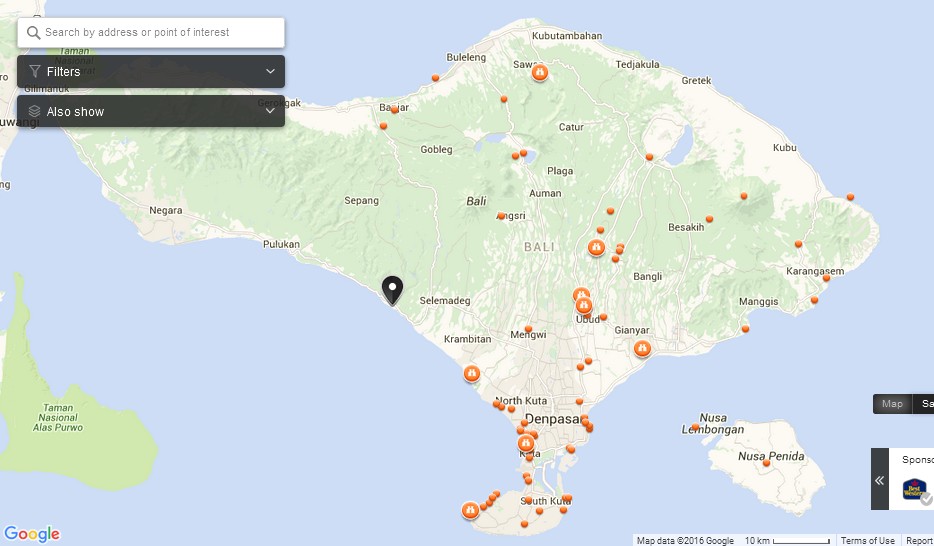Click the orange dot marker on Nusa Penida

click(766, 463)
